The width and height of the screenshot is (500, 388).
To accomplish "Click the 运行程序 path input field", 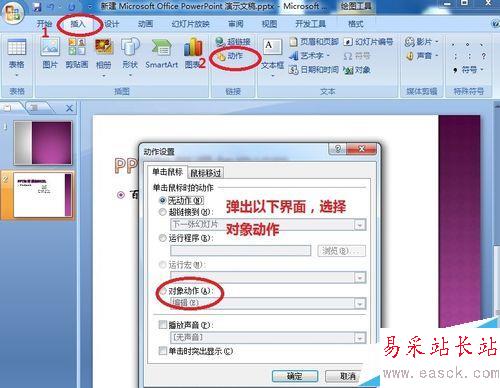I will [241, 251].
